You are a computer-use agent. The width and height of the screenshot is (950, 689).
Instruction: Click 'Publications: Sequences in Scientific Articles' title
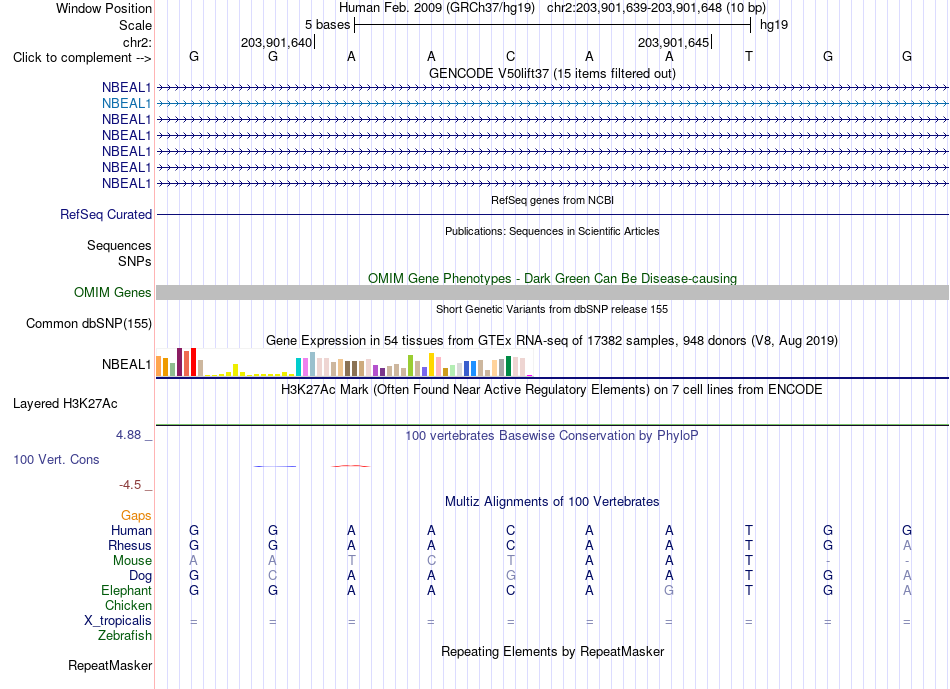pos(552,231)
